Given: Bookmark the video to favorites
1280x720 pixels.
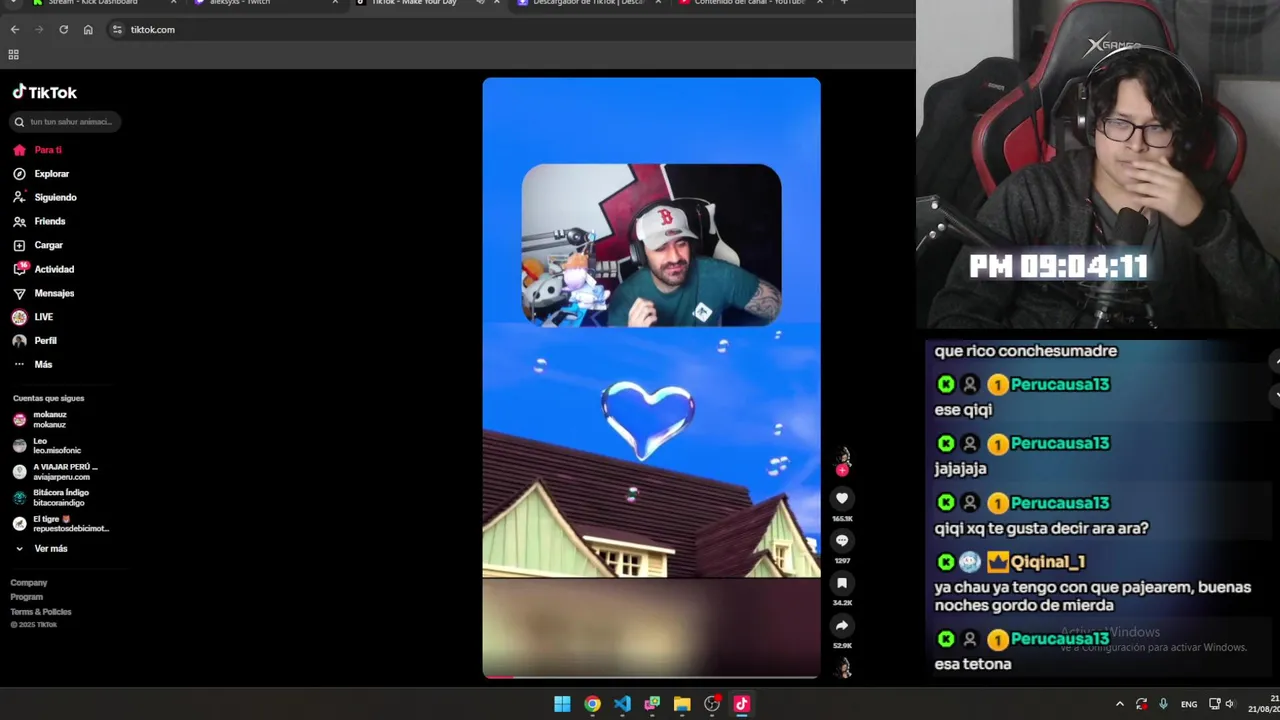Looking at the screenshot, I should click(x=842, y=583).
